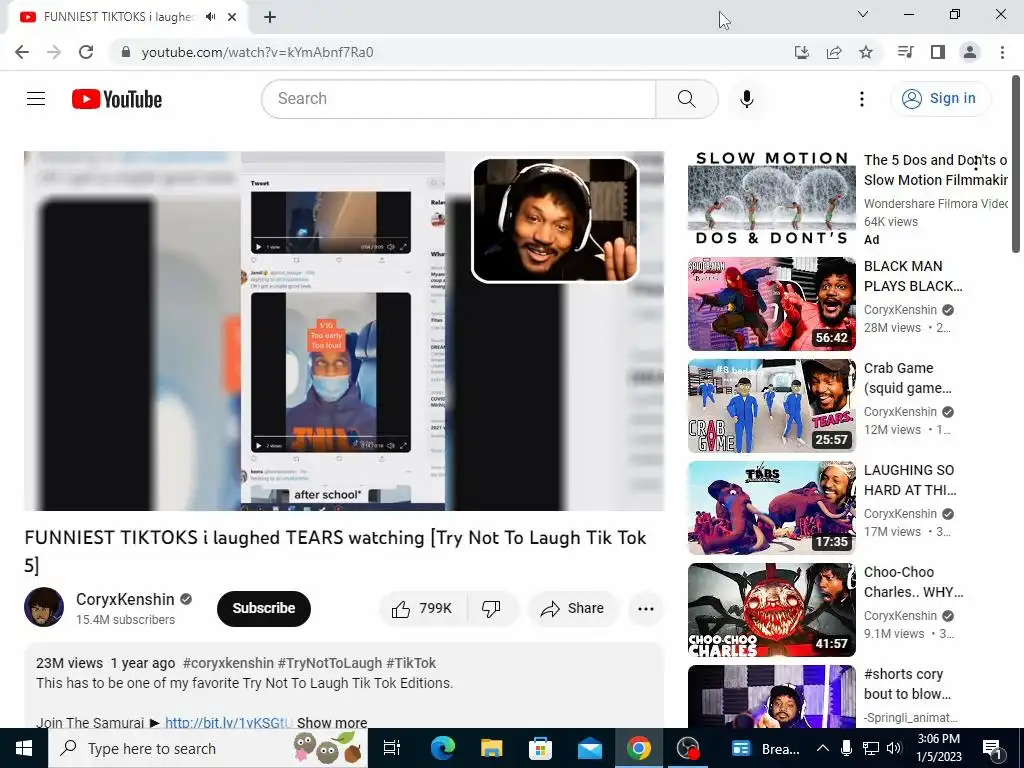The height and width of the screenshot is (768, 1024).
Task: Close the FUNNIEST TIKTOKS tab
Action: (x=232, y=17)
